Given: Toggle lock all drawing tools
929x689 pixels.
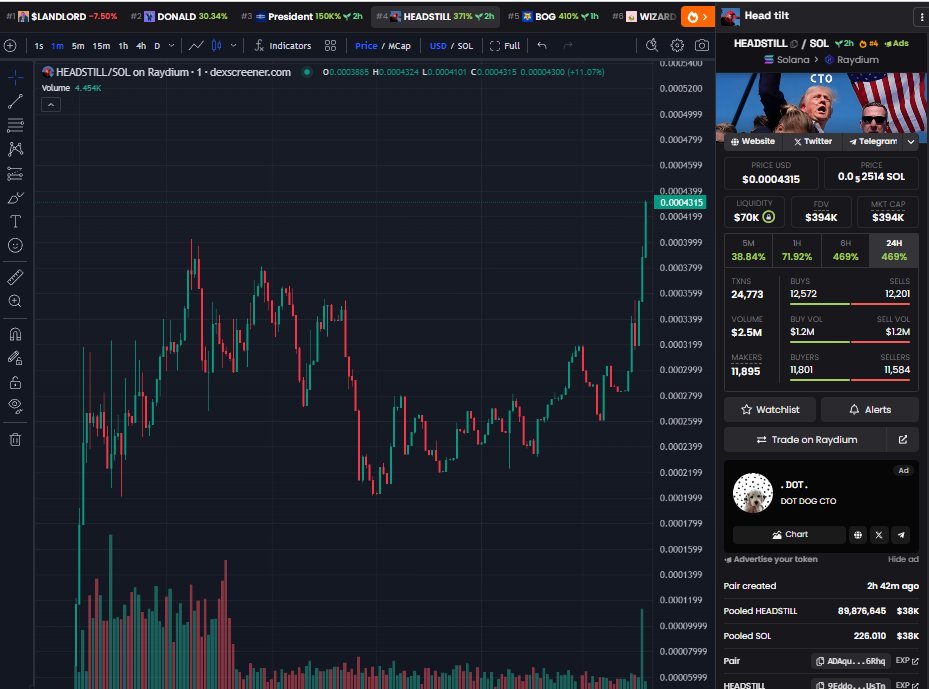Looking at the screenshot, I should pyautogui.click(x=15, y=383).
